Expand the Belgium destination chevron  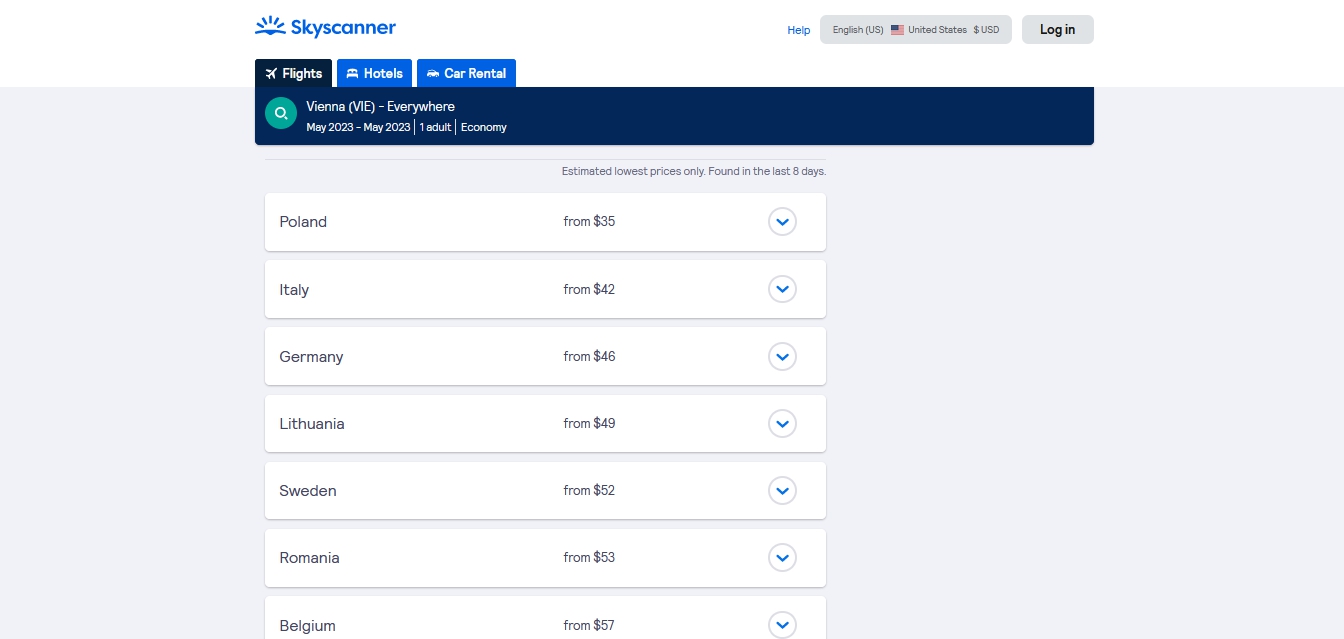tap(783, 625)
